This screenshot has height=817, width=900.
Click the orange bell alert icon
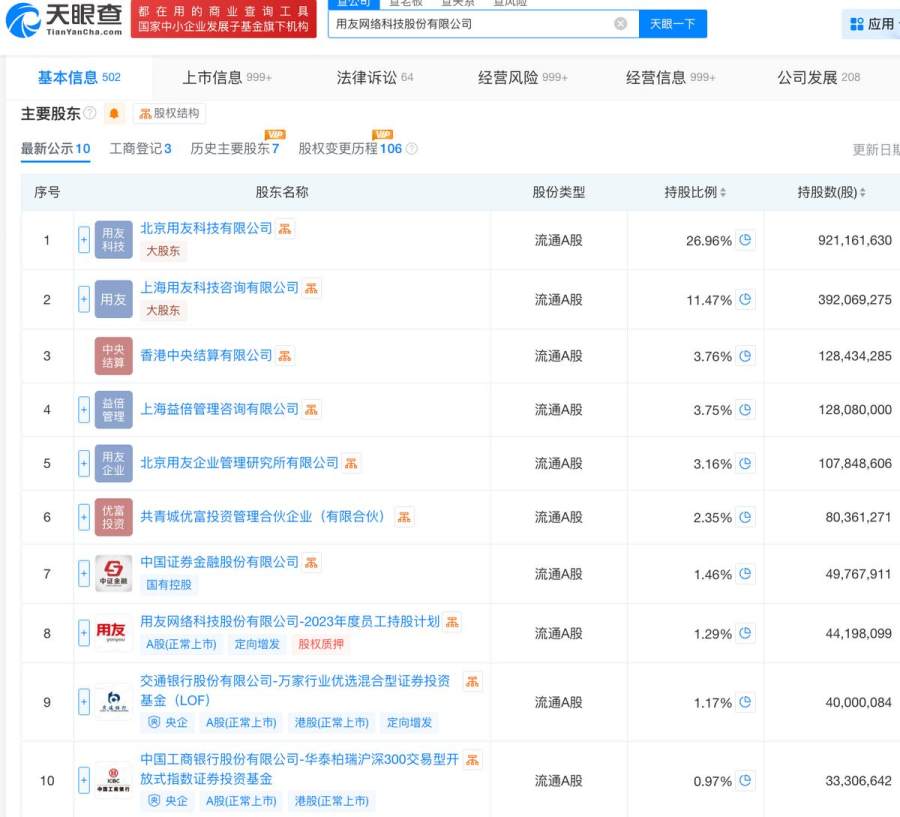[x=114, y=114]
